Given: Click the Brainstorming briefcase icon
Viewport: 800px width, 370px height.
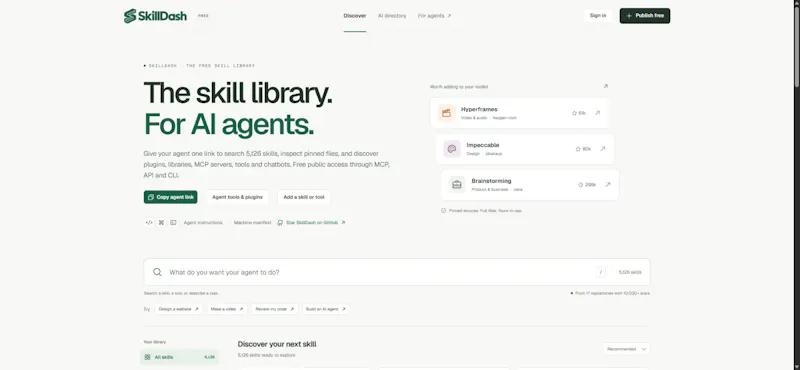Looking at the screenshot, I should [457, 184].
